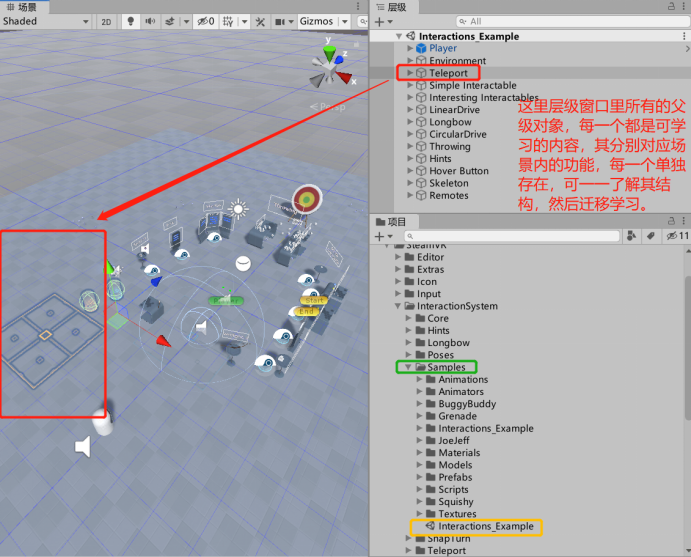Image resolution: width=691 pixels, height=557 pixels.
Task: Open Interactions_Example scene options kebab menu
Action: (x=684, y=36)
